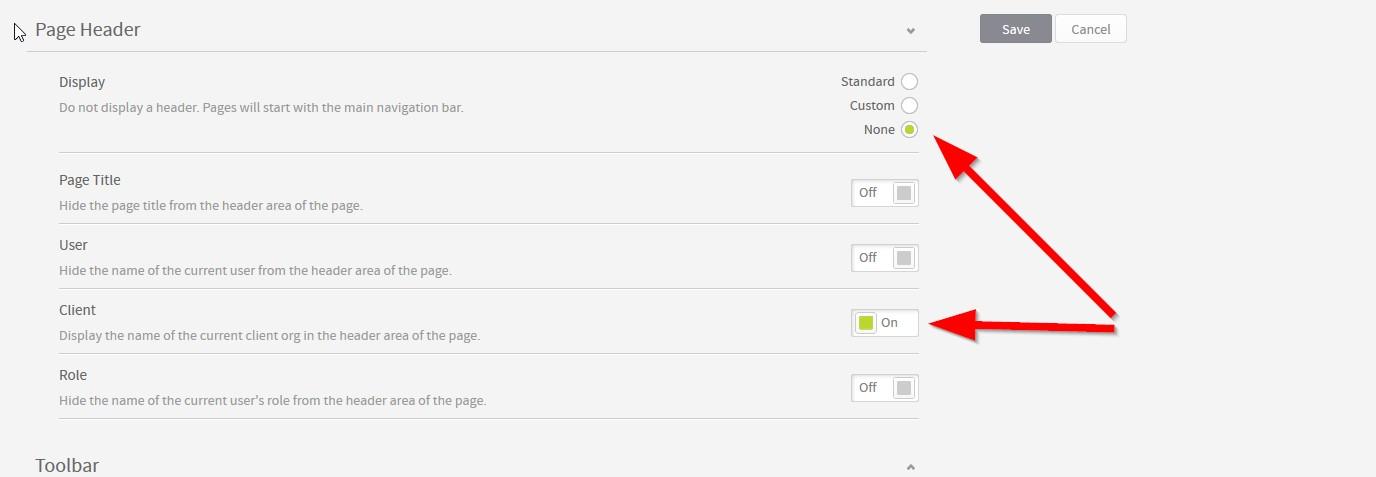The height and width of the screenshot is (477, 1376).
Task: Select the Standard display radio button
Action: click(x=909, y=82)
